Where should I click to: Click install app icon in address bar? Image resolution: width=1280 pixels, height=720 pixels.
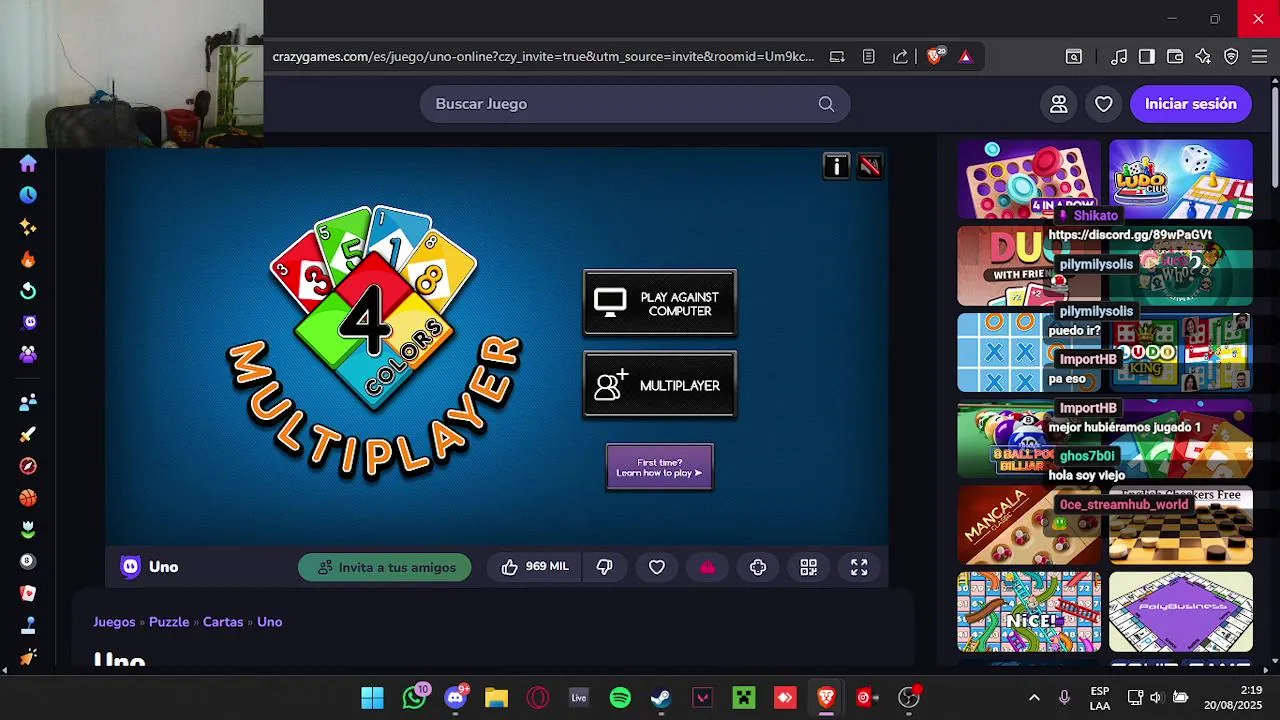(x=837, y=57)
